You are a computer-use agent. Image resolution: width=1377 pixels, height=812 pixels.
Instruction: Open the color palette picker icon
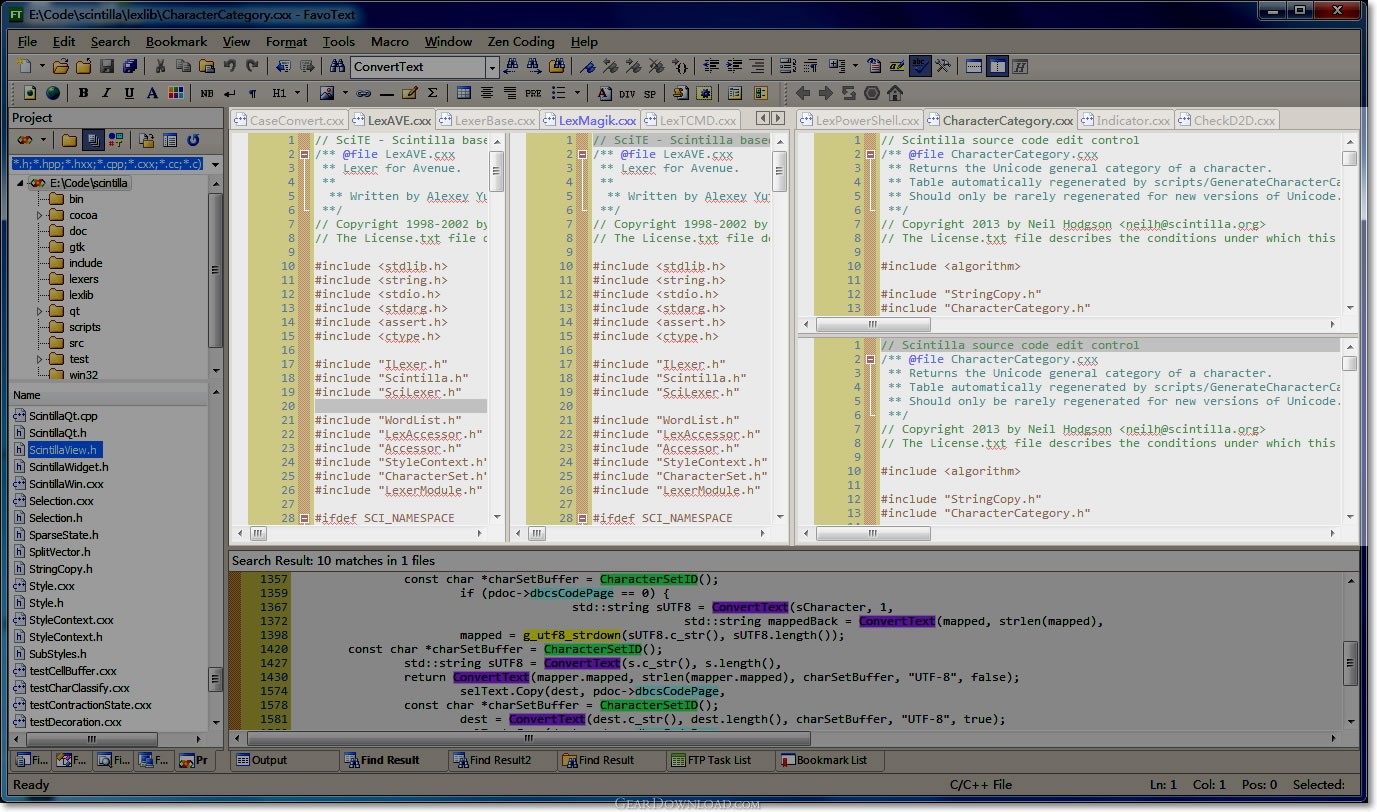(176, 94)
